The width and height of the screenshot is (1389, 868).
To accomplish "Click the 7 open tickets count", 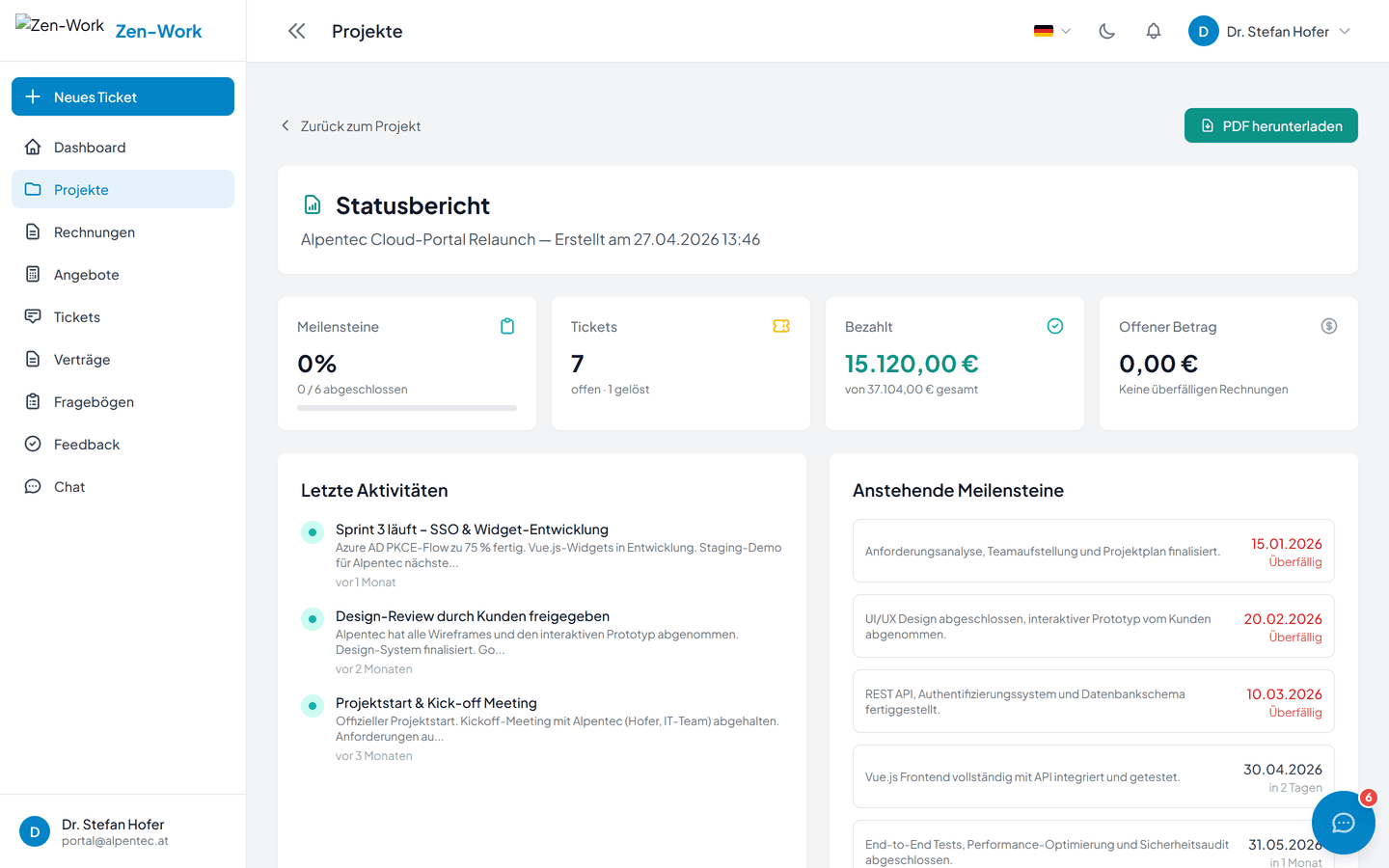I will pos(577,364).
